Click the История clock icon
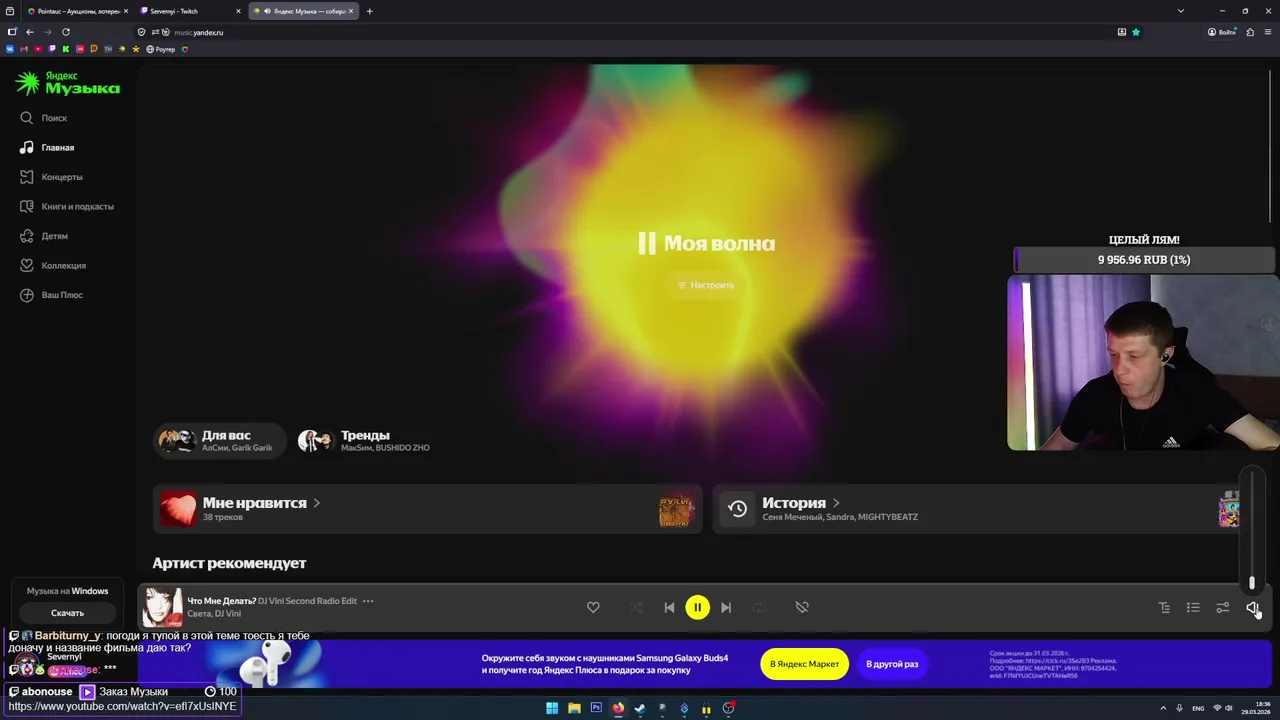The width and height of the screenshot is (1280, 720). coord(737,509)
